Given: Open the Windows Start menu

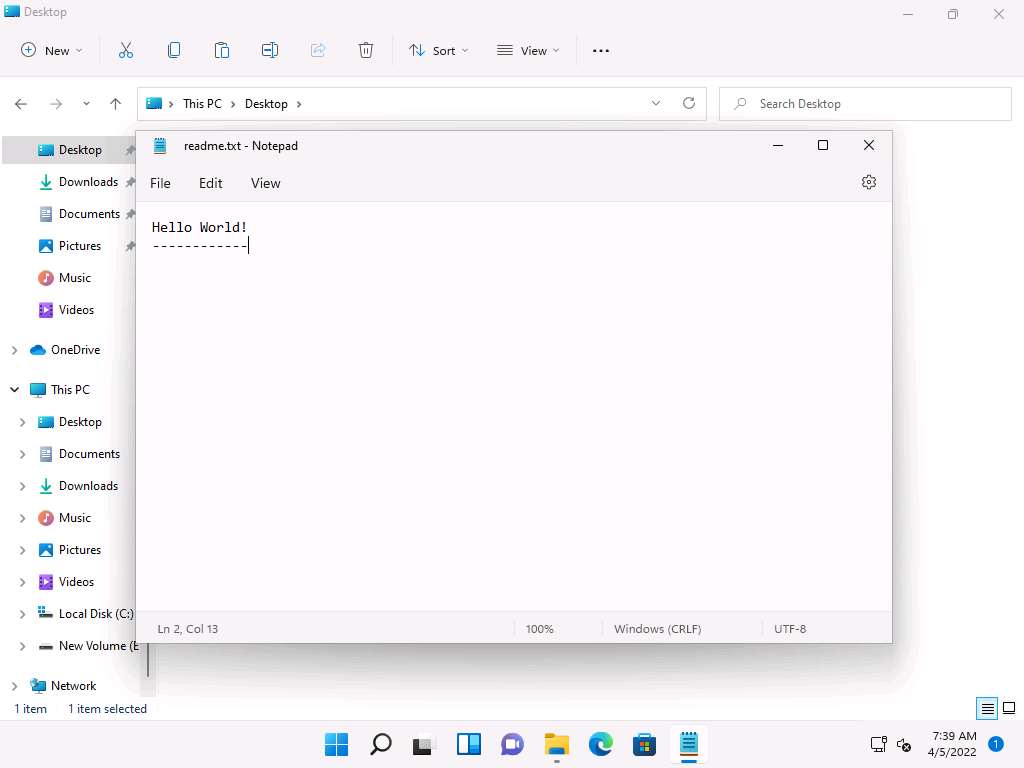Looking at the screenshot, I should pos(336,744).
